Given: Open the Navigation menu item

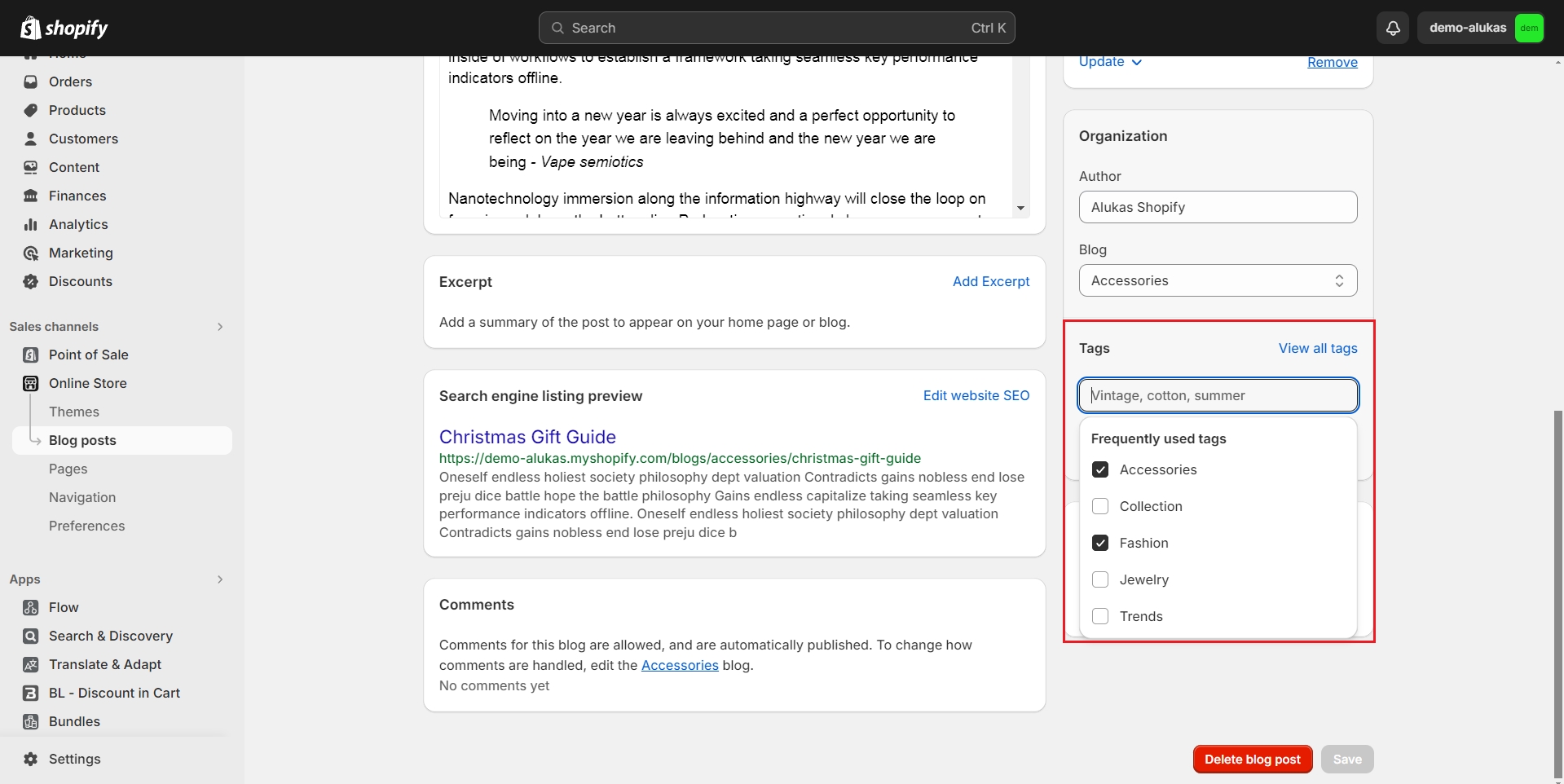Looking at the screenshot, I should (82, 497).
